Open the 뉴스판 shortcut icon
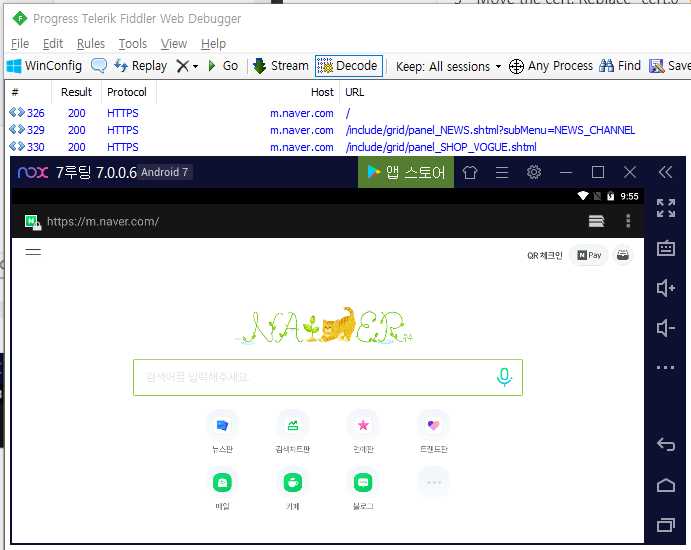Viewport: 691px width, 550px height. 222,425
